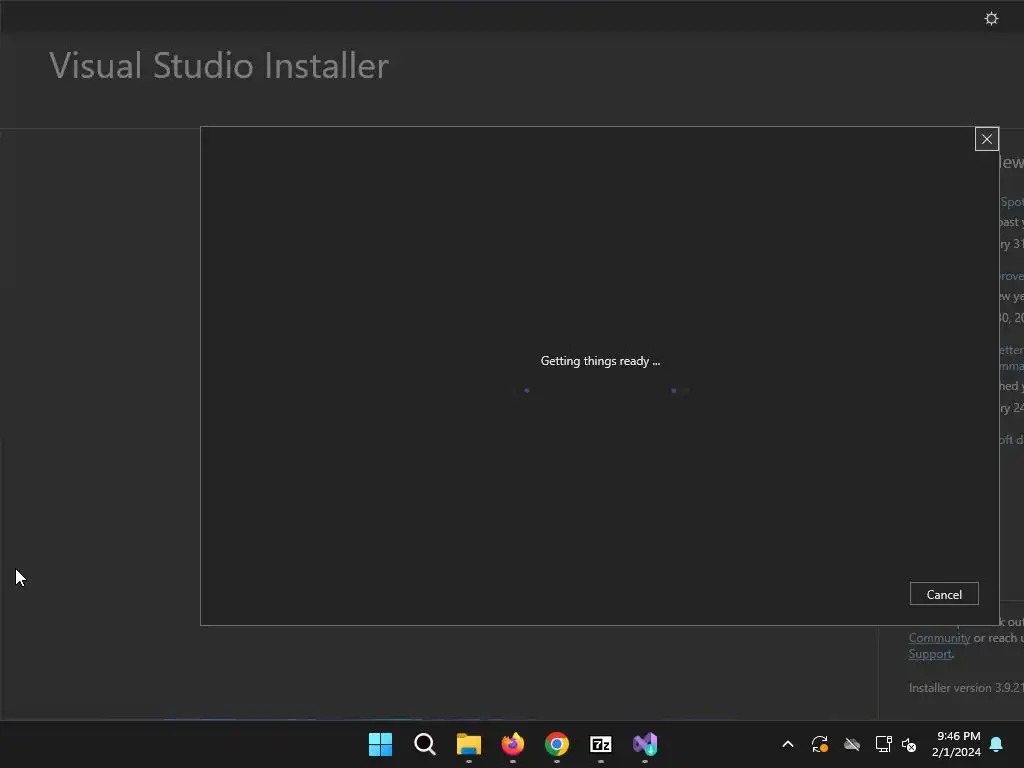This screenshot has width=1024, height=768.
Task: Cancel the Getting things ready dialog
Action: pos(944,594)
